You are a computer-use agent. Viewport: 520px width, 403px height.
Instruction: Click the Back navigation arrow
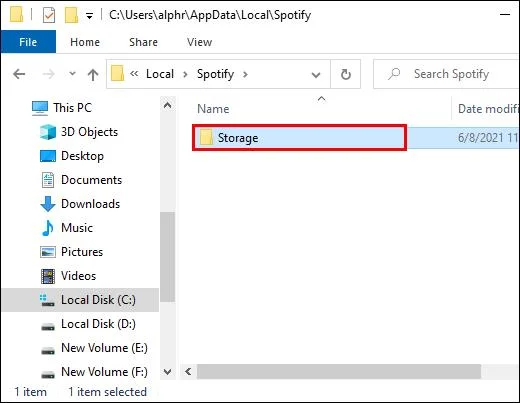click(x=19, y=74)
